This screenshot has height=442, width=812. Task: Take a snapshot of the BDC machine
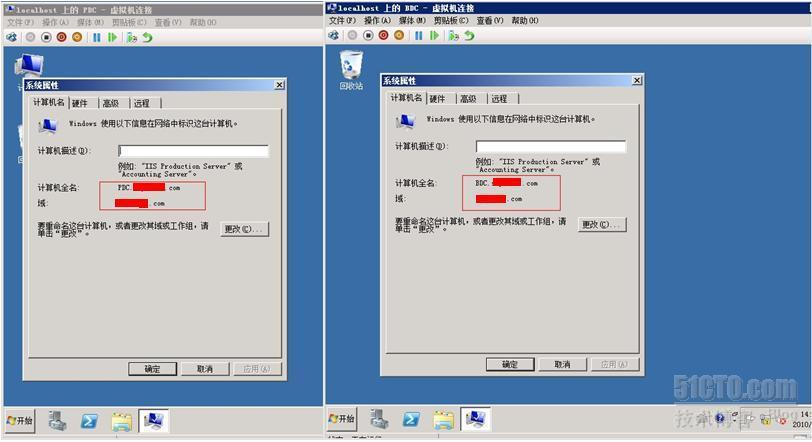click(453, 35)
